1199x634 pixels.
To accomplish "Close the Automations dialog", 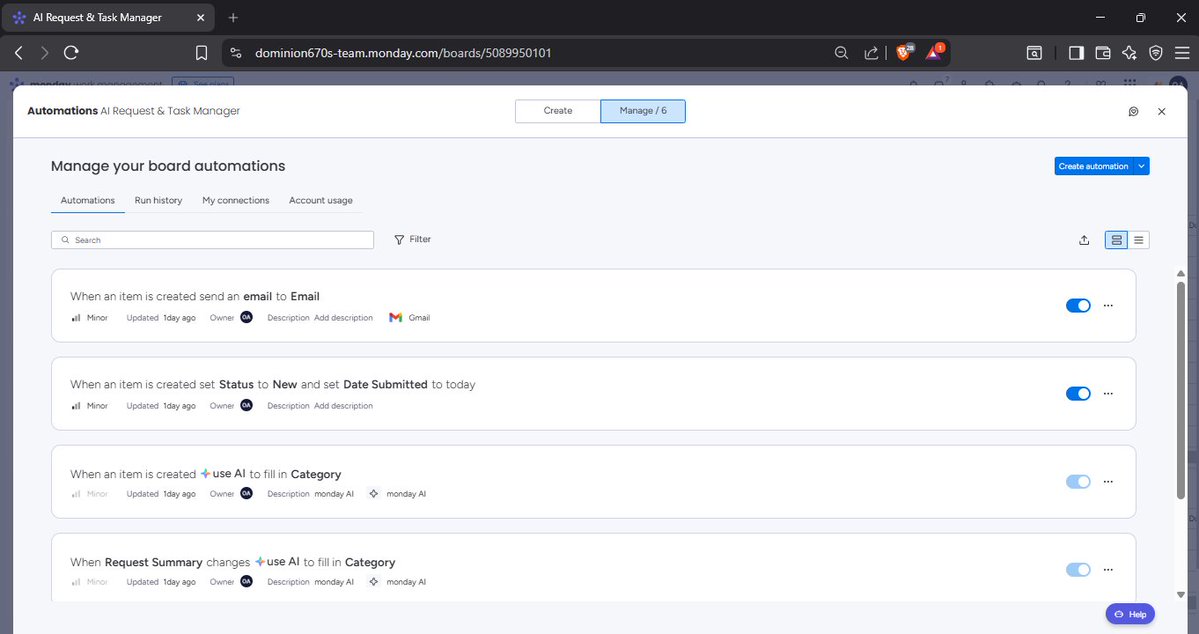I will pos(1162,112).
